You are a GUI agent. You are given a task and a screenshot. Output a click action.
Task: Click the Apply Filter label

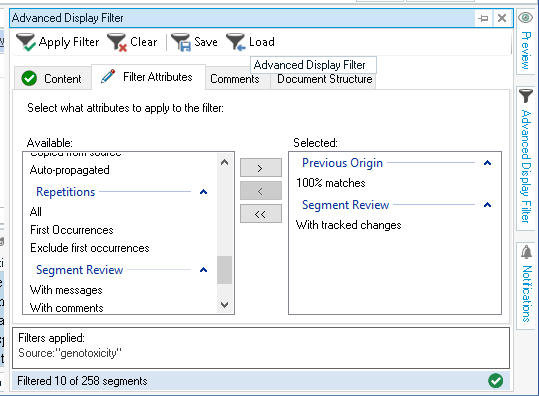pyautogui.click(x=69, y=42)
